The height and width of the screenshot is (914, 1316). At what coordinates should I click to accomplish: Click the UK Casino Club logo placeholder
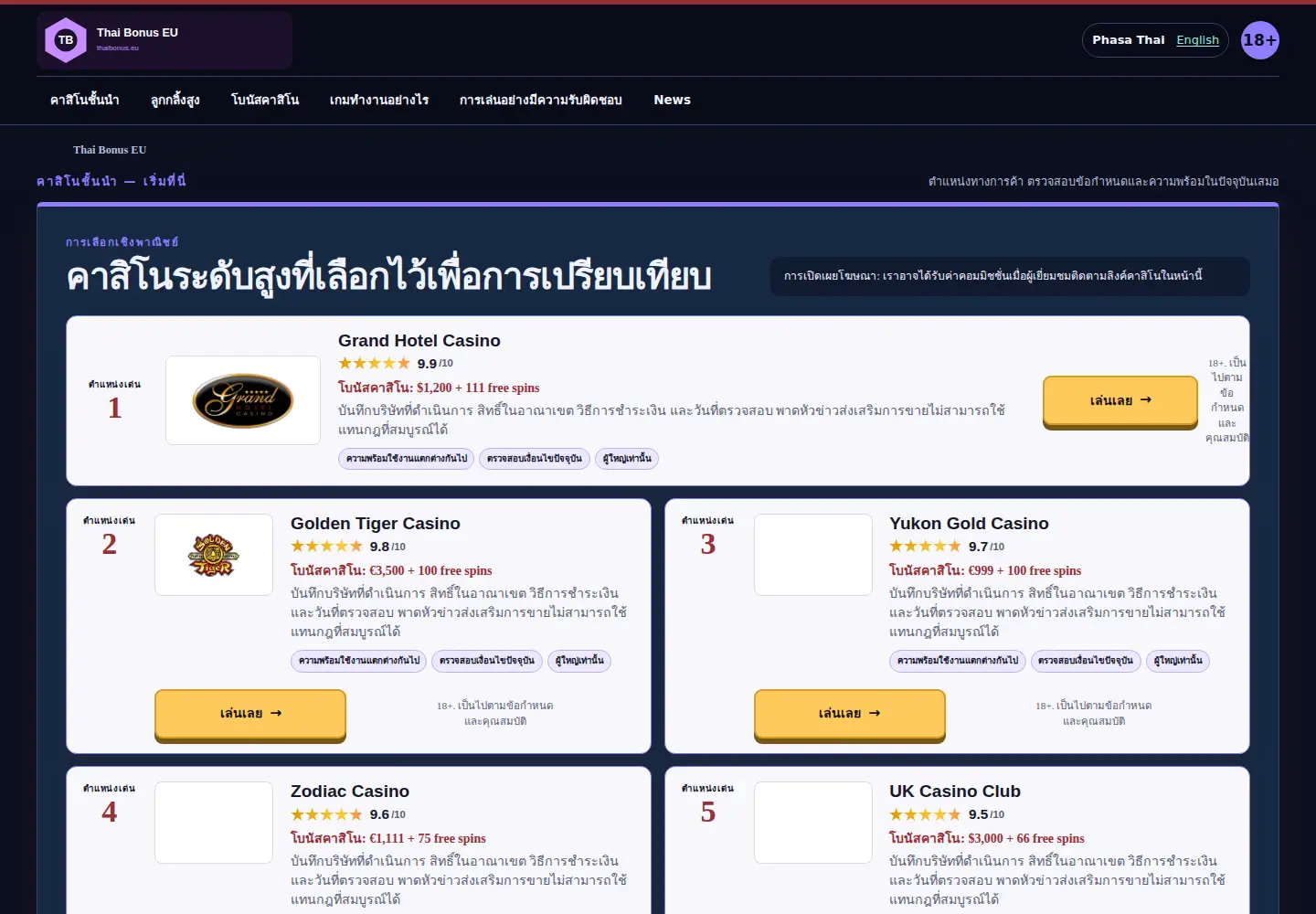tap(813, 823)
